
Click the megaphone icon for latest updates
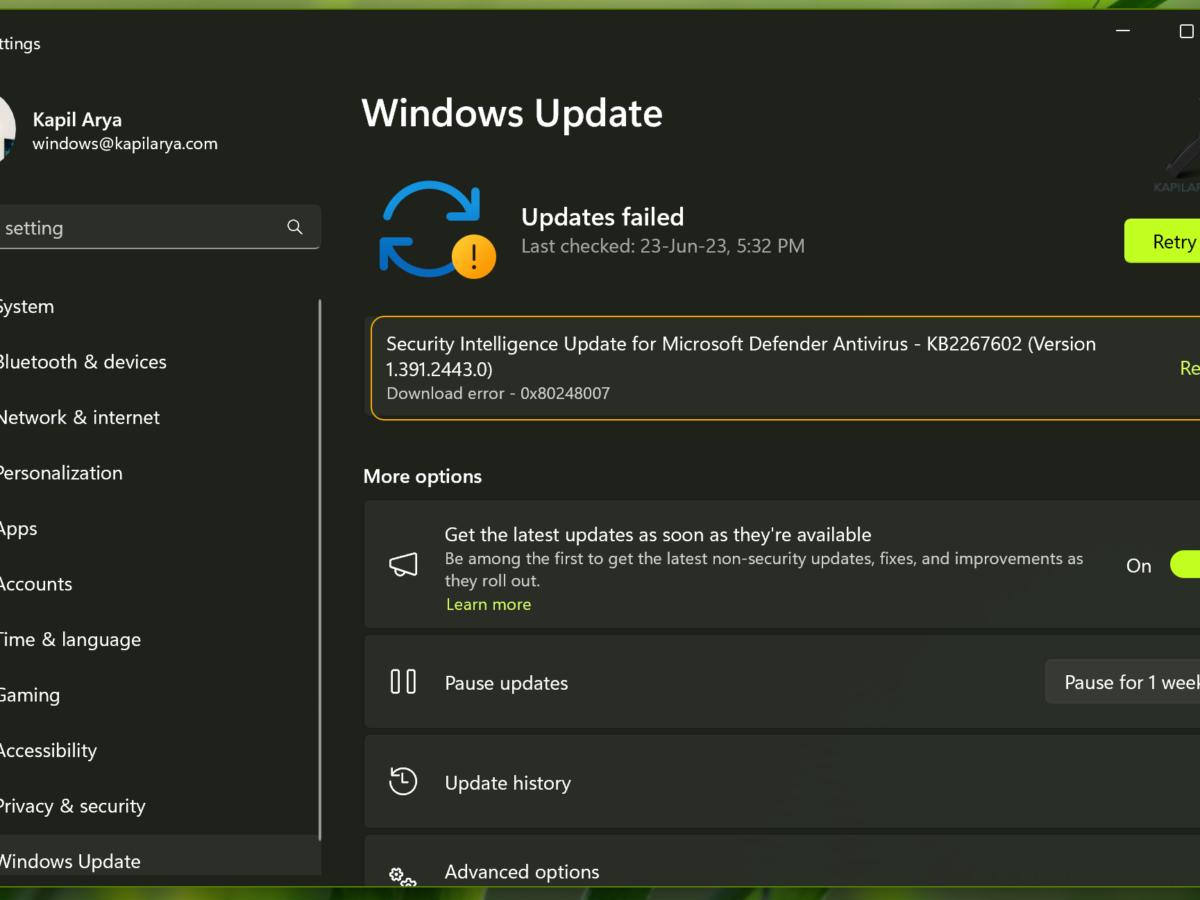click(x=403, y=565)
